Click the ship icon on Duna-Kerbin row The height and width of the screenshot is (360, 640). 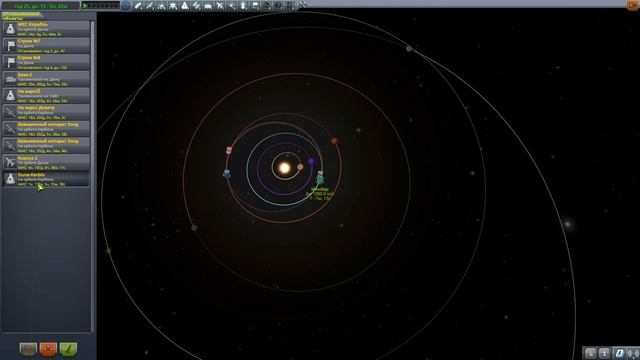10,179
